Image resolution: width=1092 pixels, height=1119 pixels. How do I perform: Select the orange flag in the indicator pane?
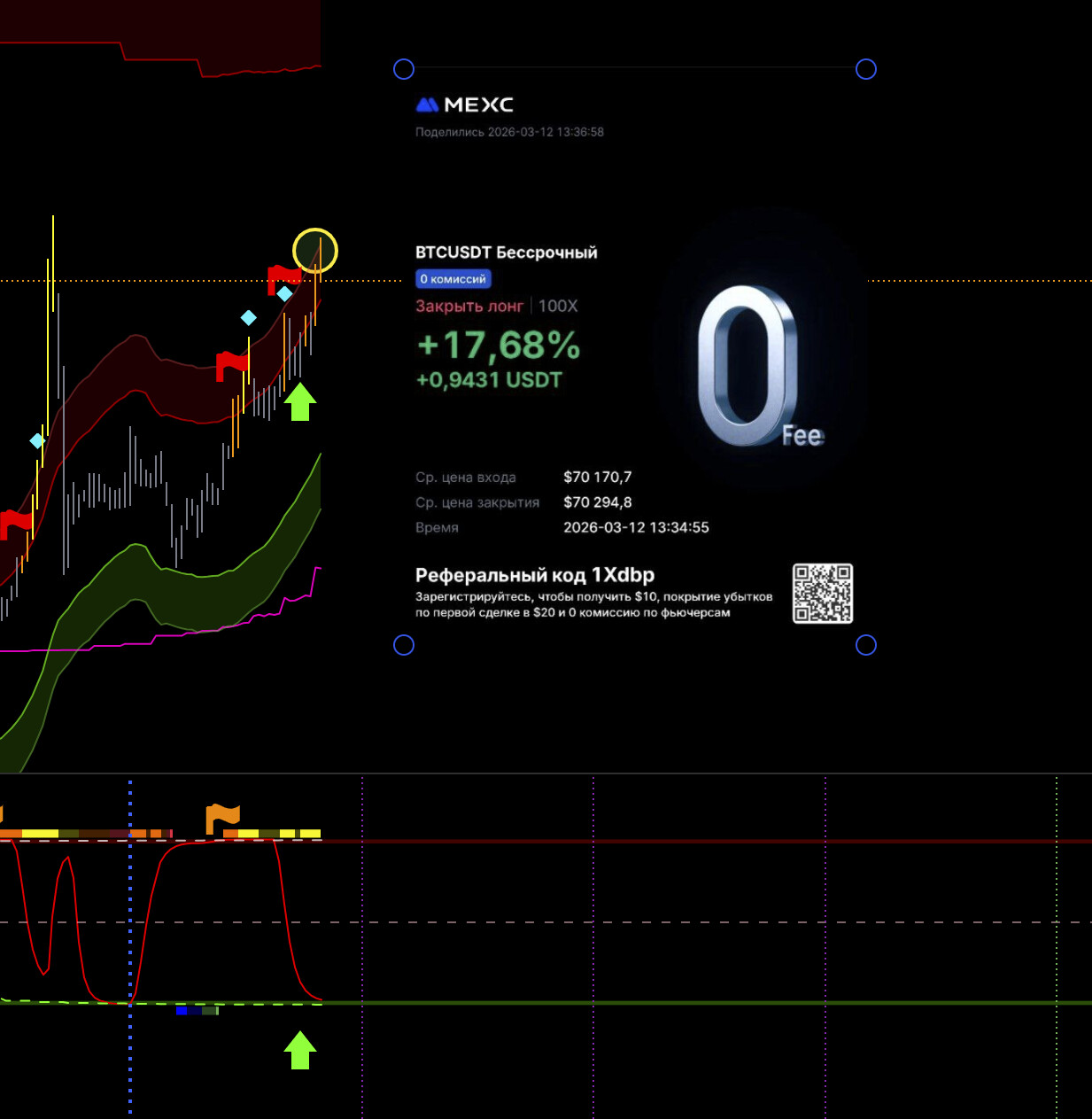(x=221, y=817)
